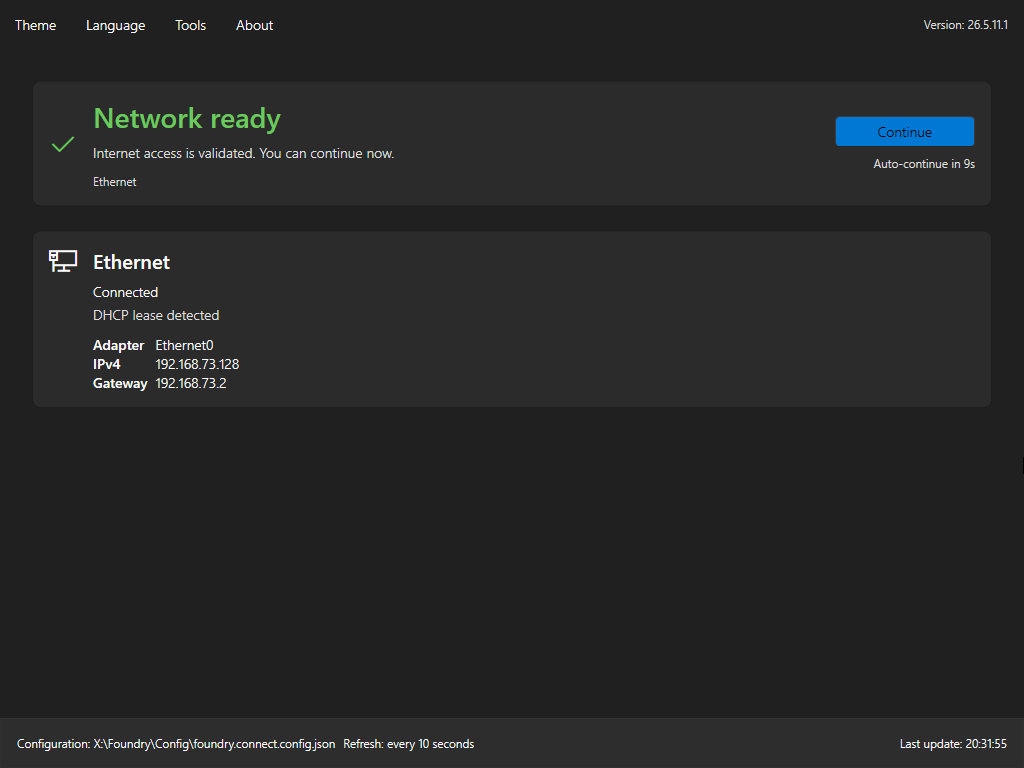This screenshot has width=1024, height=768.
Task: Click the Refresh every 10 seconds text
Action: pyautogui.click(x=409, y=744)
